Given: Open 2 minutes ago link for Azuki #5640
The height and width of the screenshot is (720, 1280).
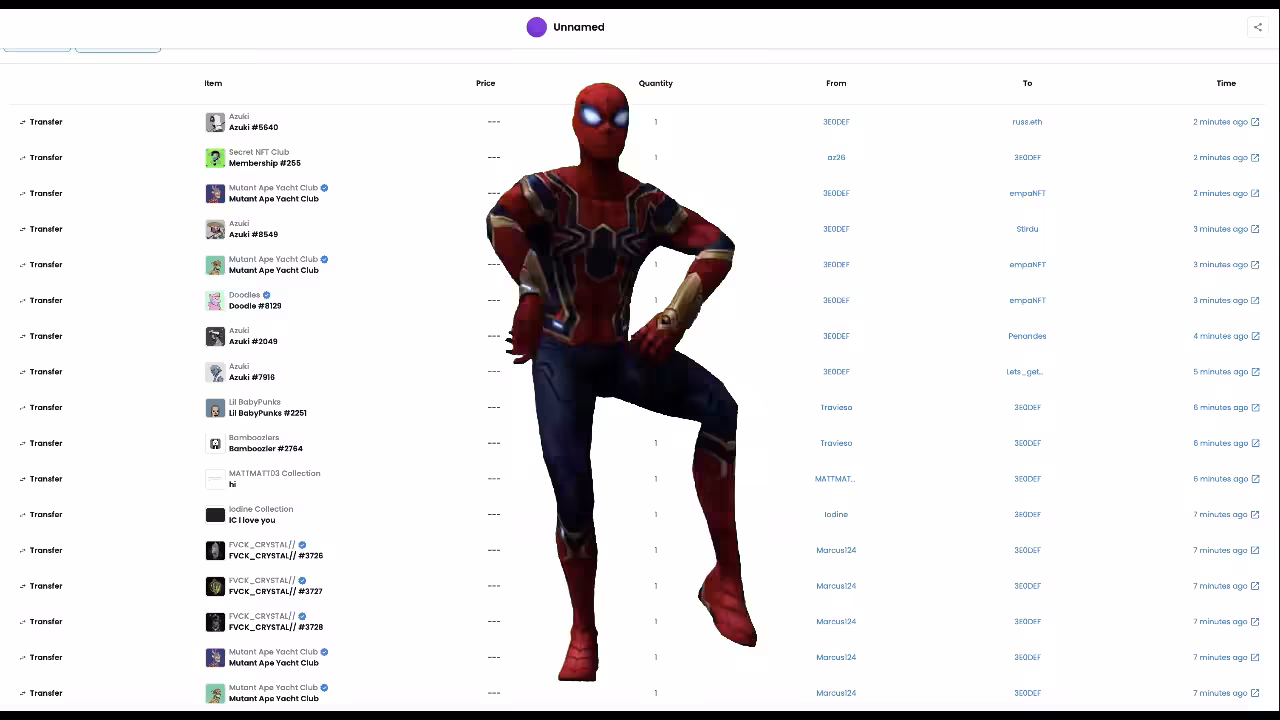Looking at the screenshot, I should 1220,122.
